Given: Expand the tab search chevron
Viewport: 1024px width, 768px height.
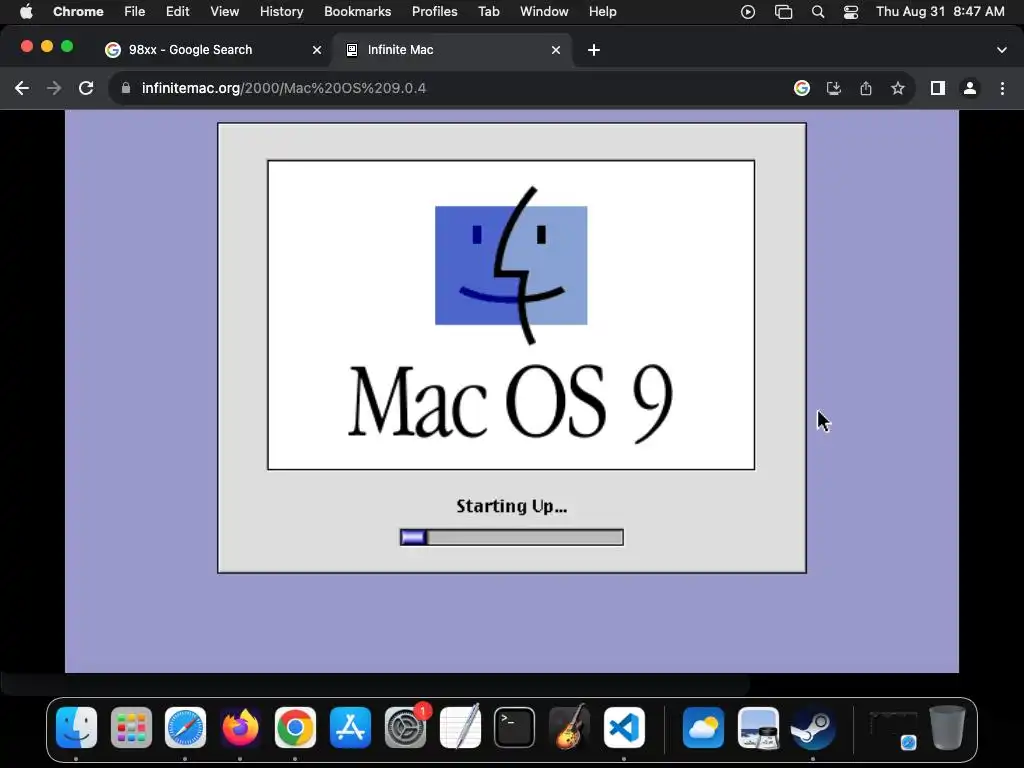Looking at the screenshot, I should coord(1002,50).
